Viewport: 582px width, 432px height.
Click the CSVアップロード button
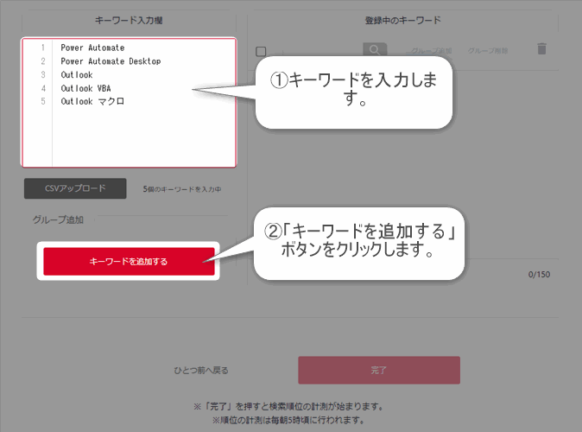(x=75, y=189)
